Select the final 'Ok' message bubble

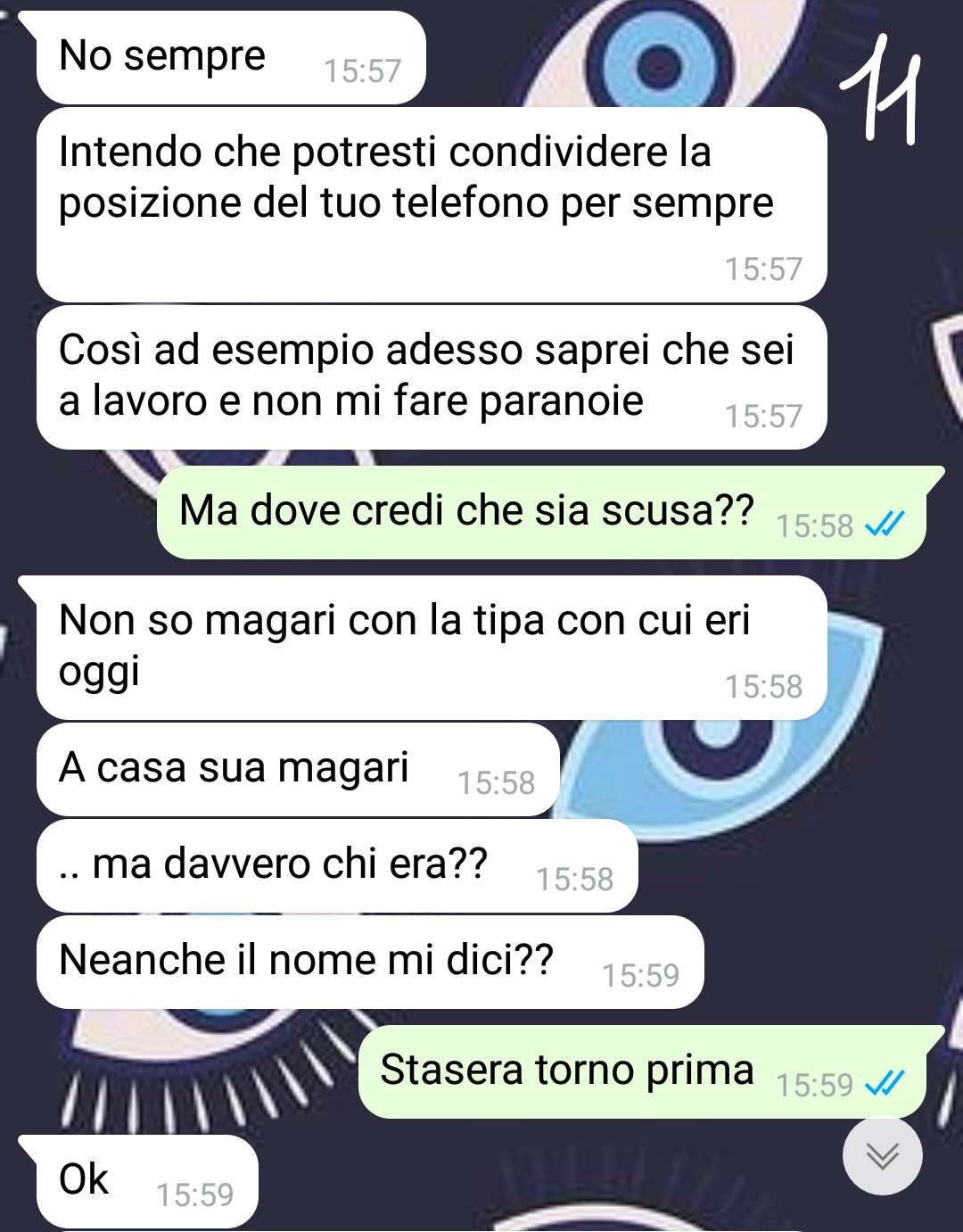(147, 1181)
